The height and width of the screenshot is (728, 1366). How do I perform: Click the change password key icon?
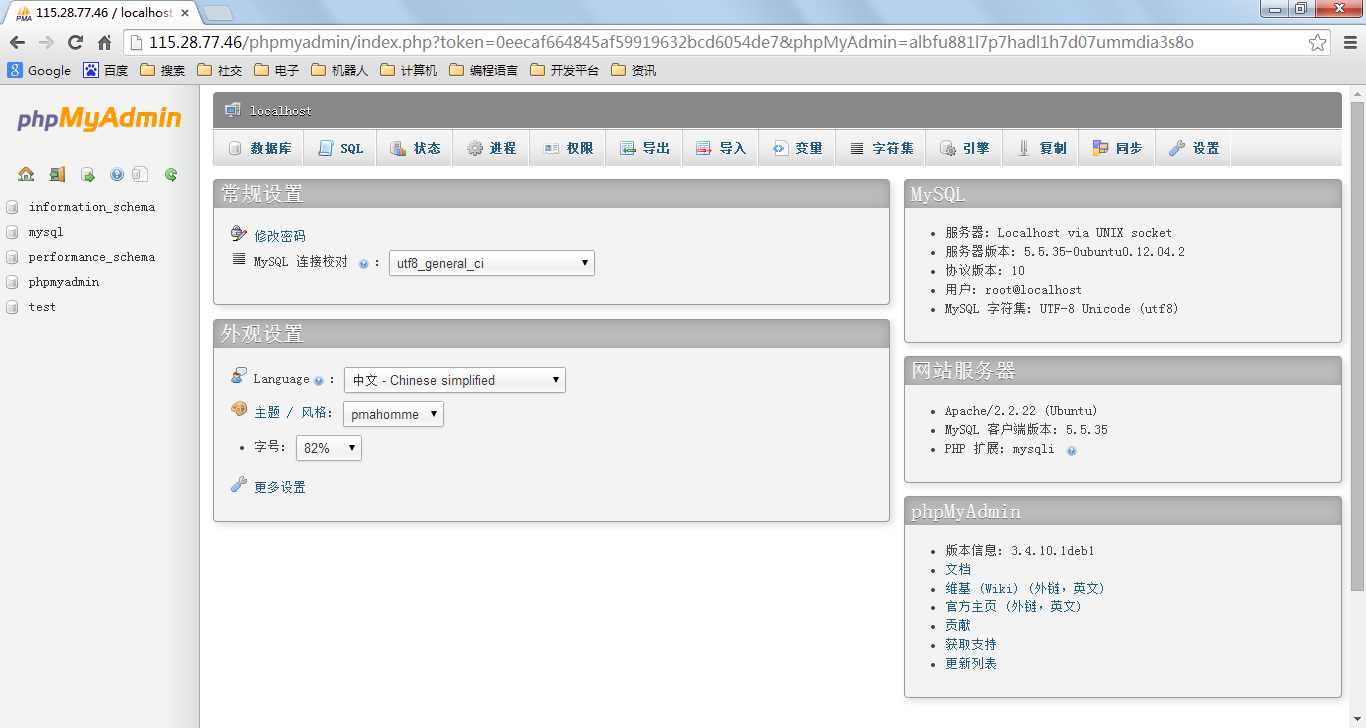point(238,234)
